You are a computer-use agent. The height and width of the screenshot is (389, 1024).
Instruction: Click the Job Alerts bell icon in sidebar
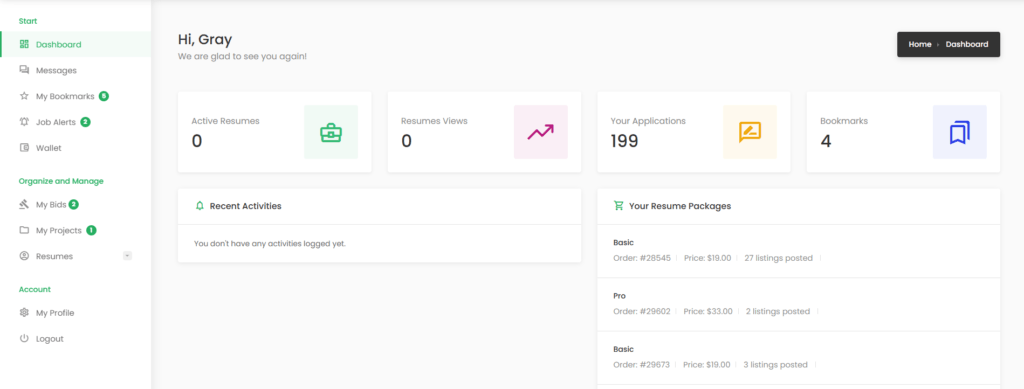(24, 122)
